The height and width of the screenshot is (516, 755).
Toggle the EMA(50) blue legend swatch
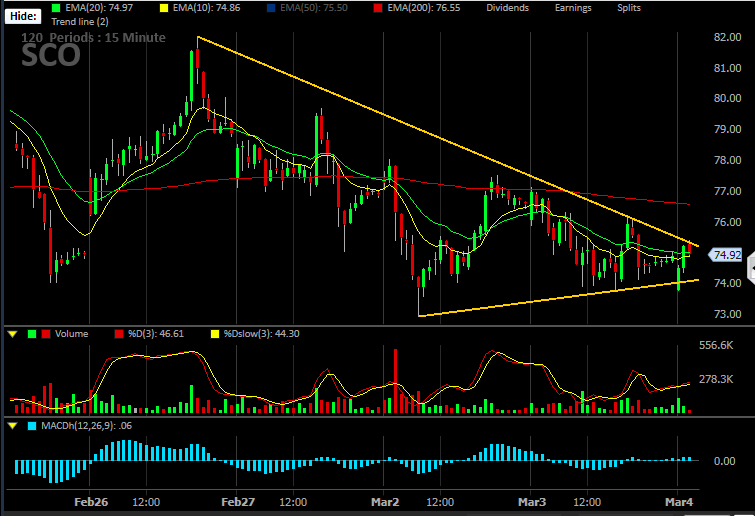click(271, 8)
